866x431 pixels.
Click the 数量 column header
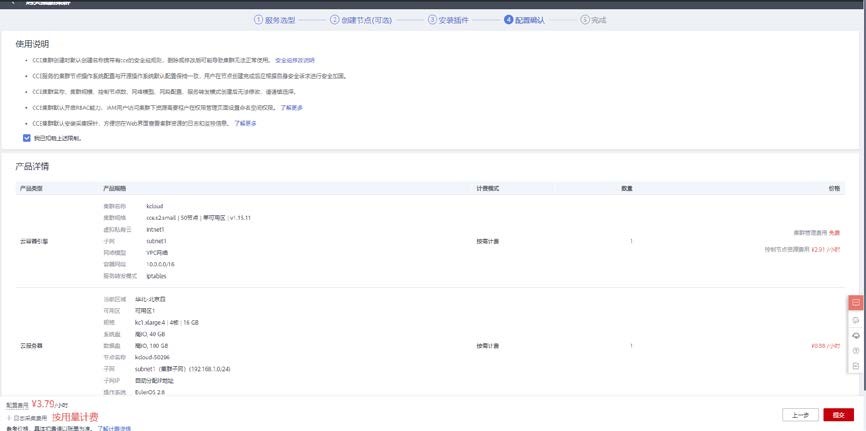(627, 188)
